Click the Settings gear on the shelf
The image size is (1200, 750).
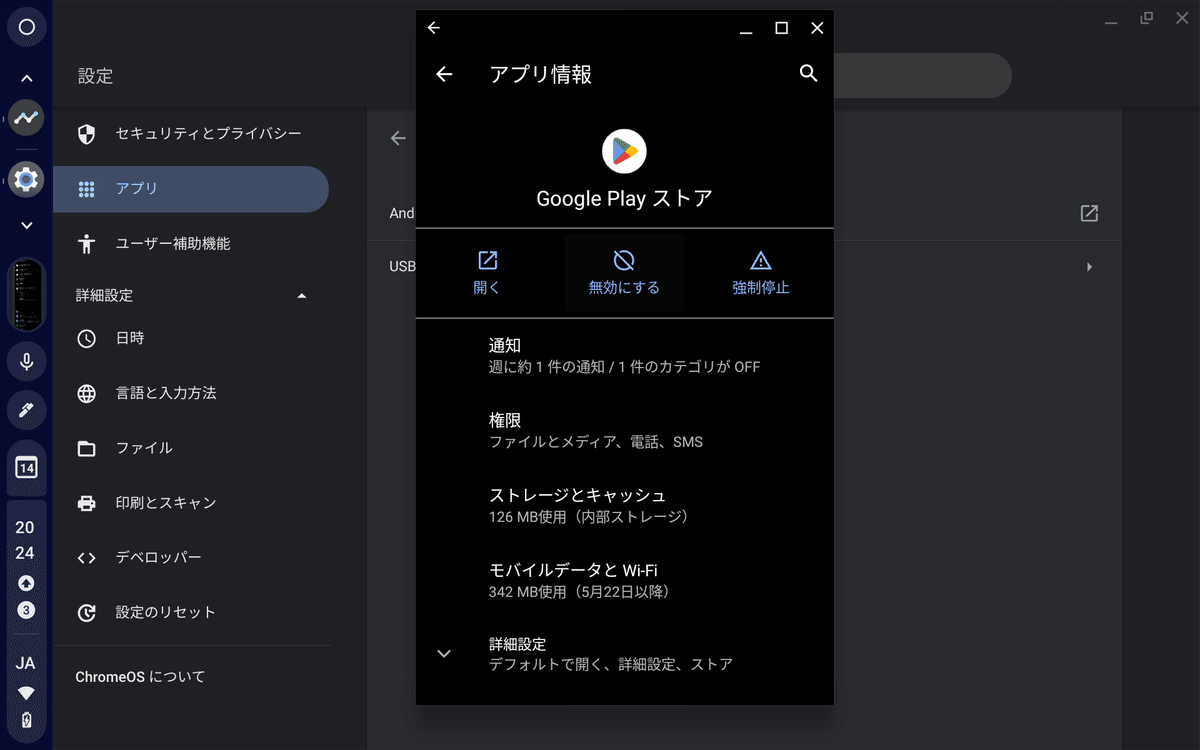pyautogui.click(x=27, y=180)
